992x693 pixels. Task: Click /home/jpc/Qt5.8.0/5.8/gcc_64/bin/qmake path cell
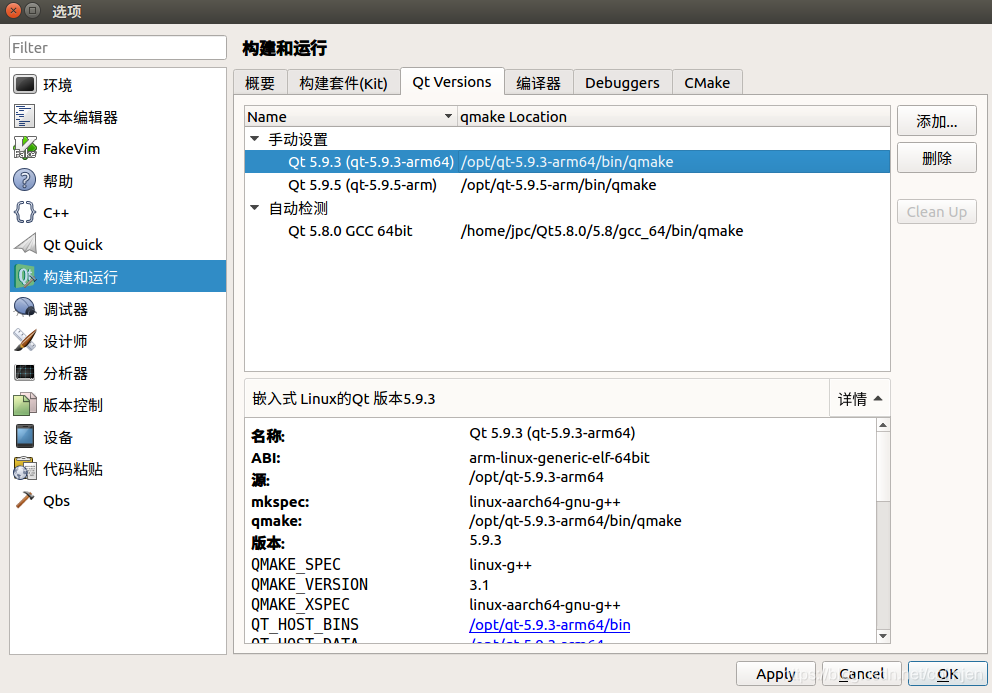(602, 231)
